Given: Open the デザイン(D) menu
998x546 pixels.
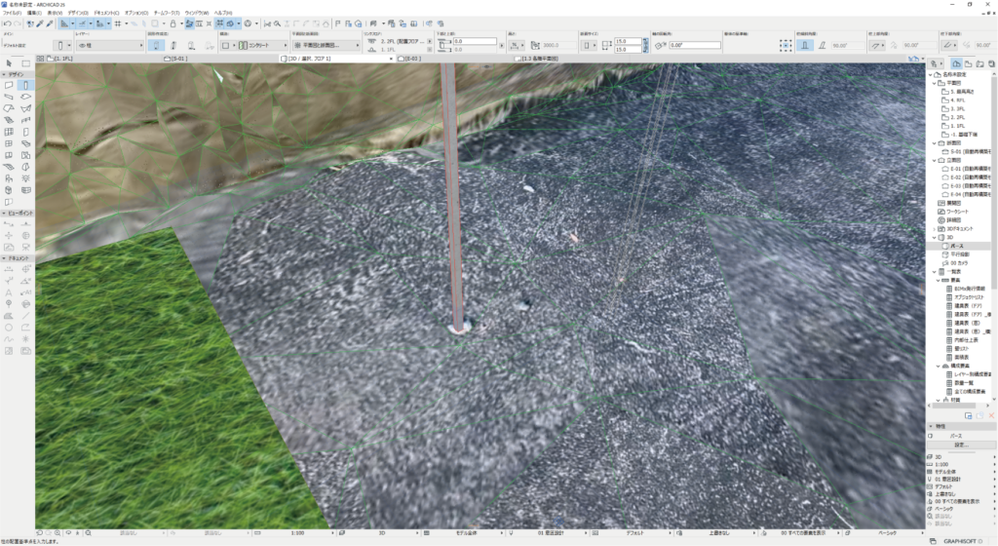Looking at the screenshot, I should click(78, 13).
